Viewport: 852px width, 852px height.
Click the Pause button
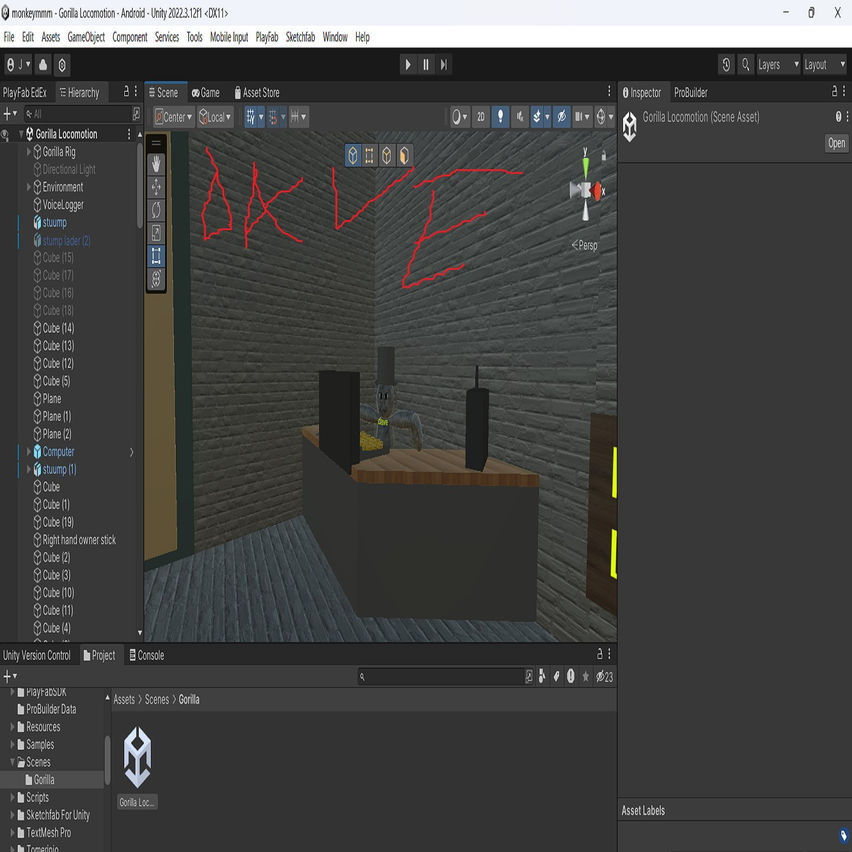click(x=426, y=65)
